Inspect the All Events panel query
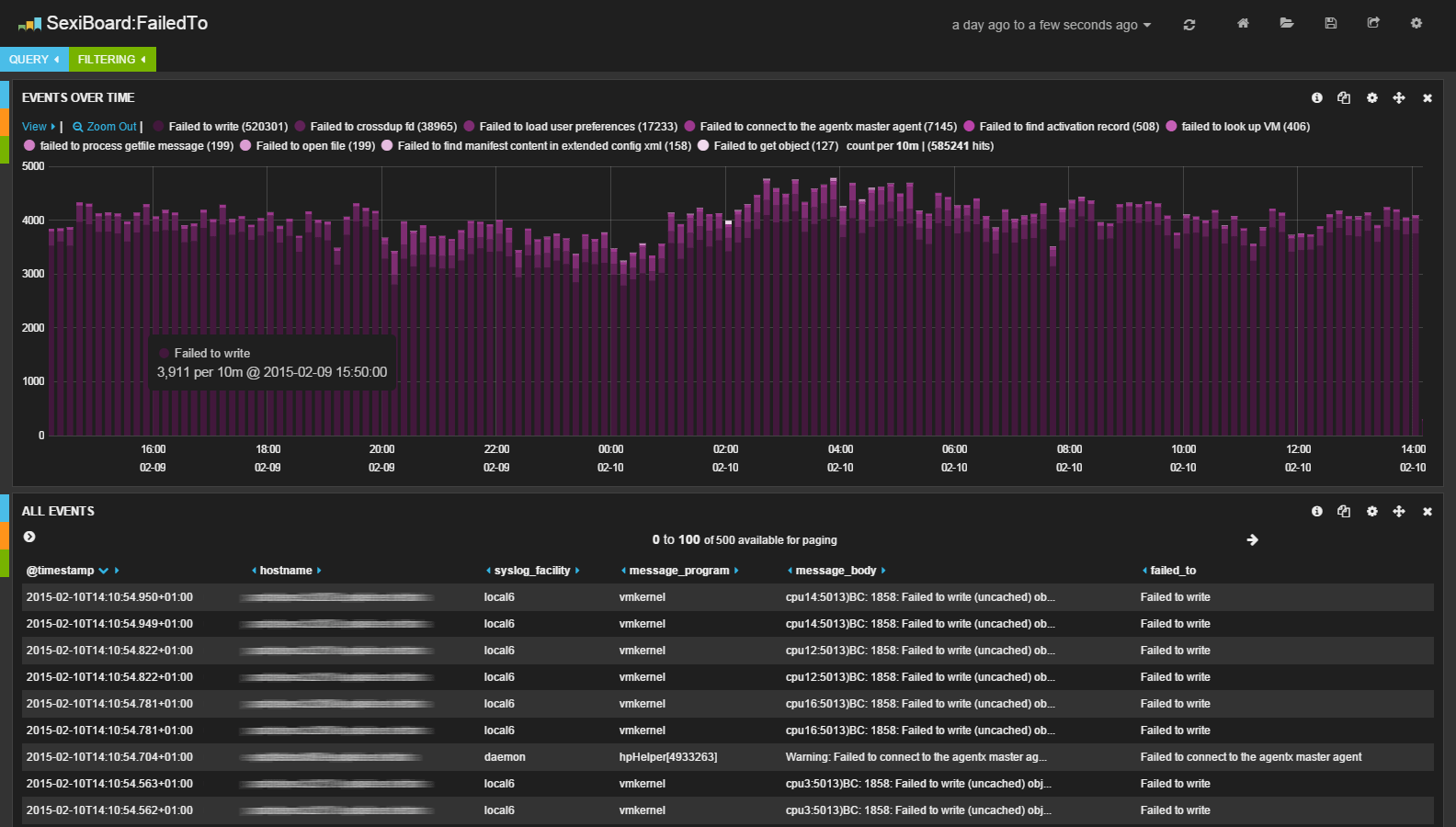1456x827 pixels. (x=1344, y=511)
